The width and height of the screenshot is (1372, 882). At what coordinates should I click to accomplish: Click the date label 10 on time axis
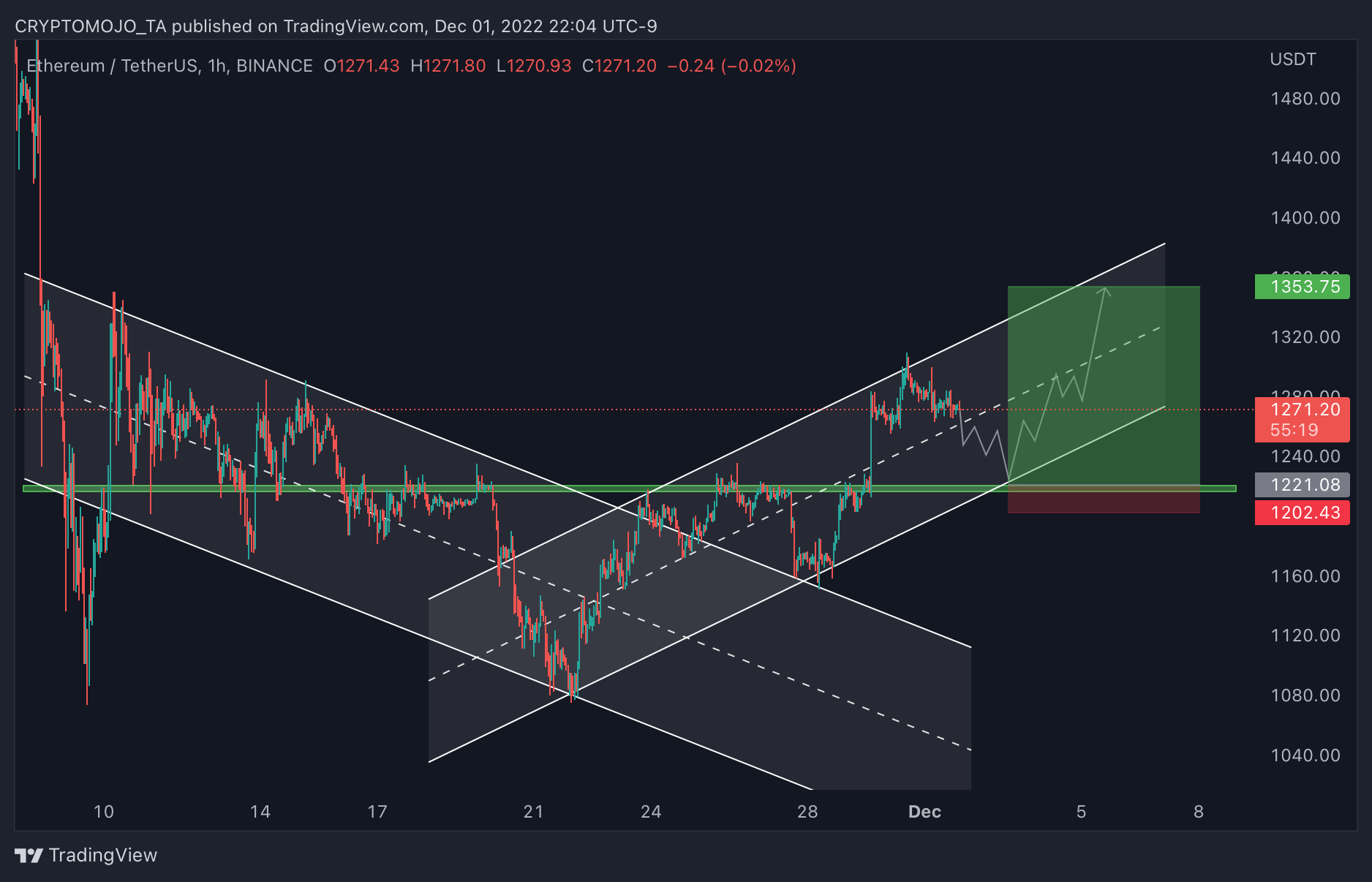104,812
